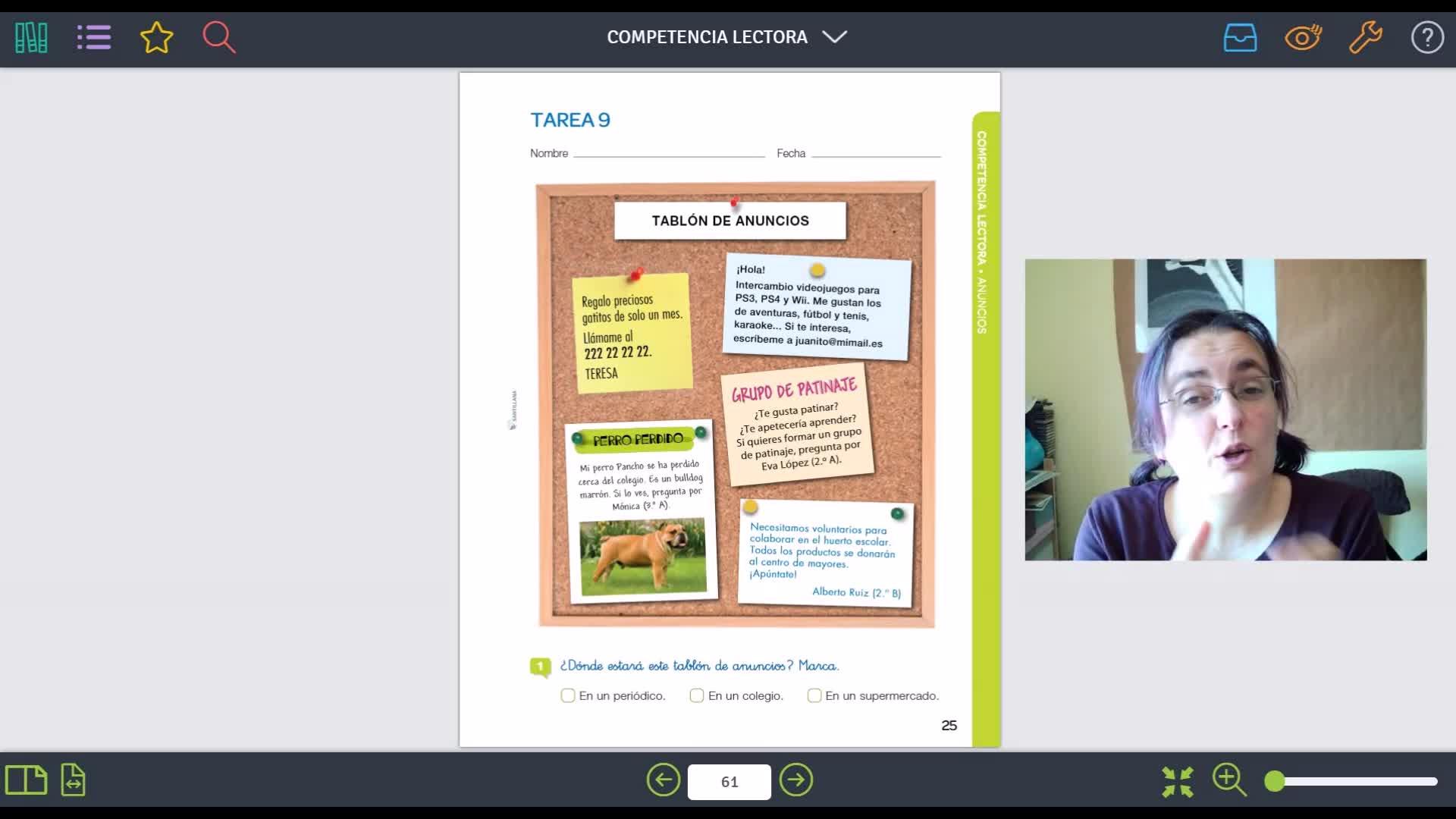Open the library books icon

tap(31, 37)
